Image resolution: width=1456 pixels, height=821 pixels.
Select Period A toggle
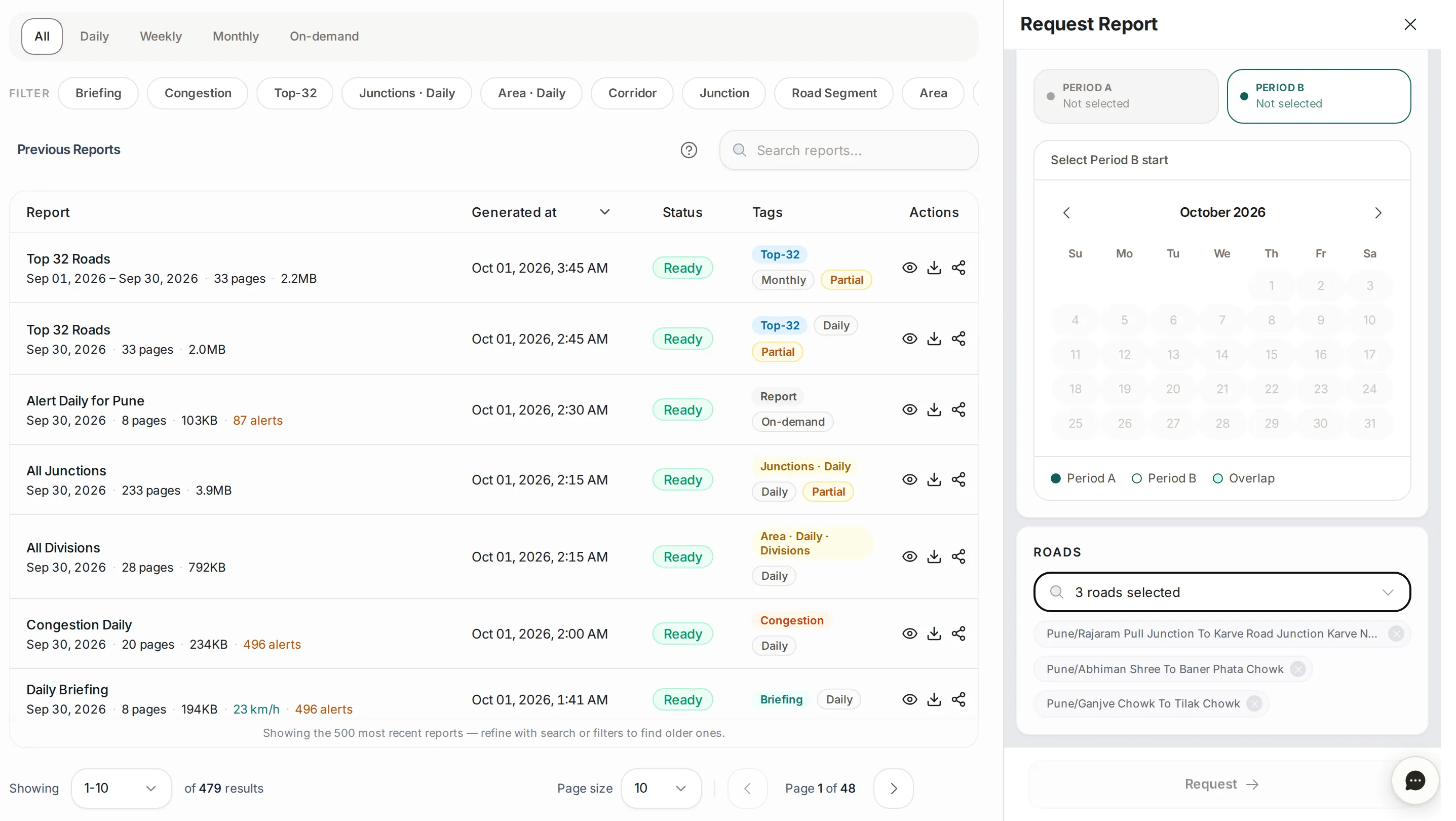(1125, 96)
